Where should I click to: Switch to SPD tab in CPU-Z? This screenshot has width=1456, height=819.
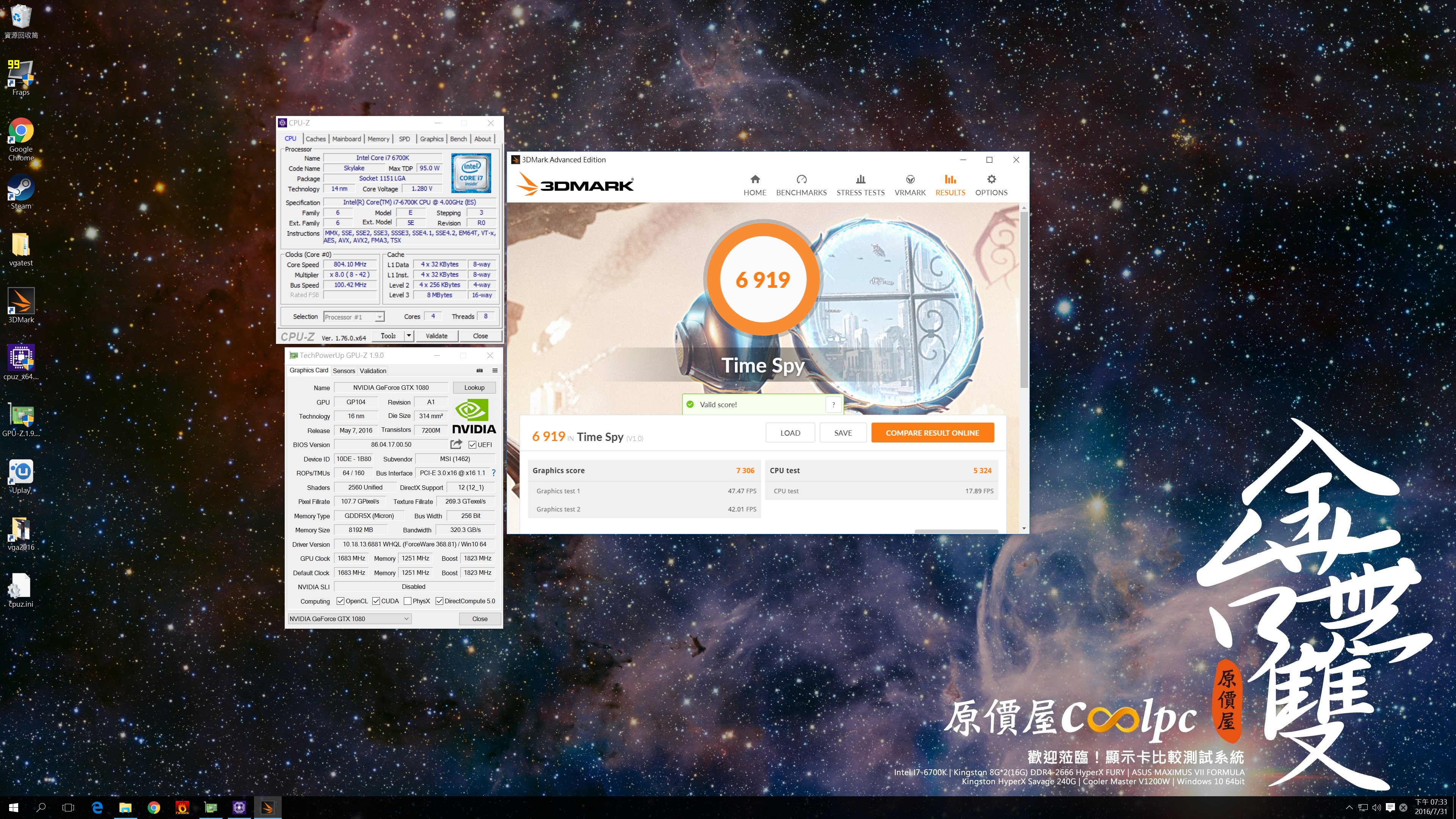[404, 139]
